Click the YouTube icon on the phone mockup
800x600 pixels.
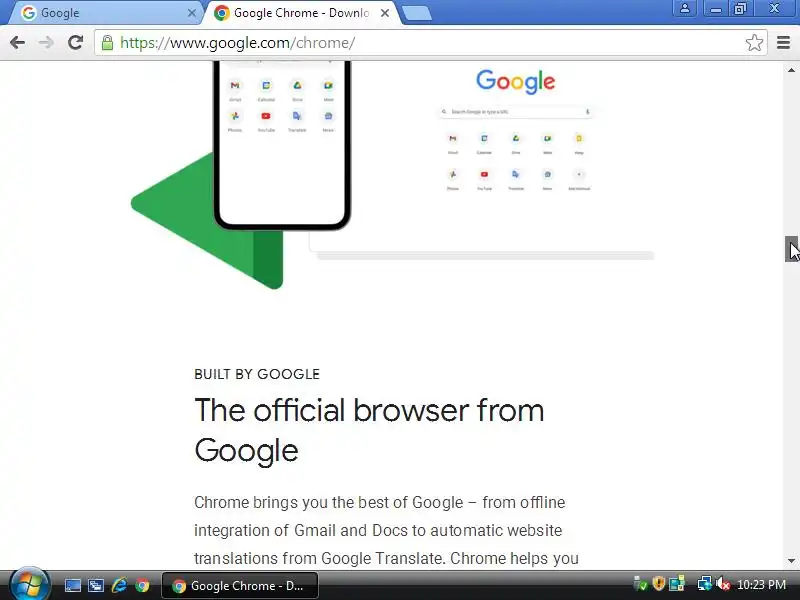[266, 116]
